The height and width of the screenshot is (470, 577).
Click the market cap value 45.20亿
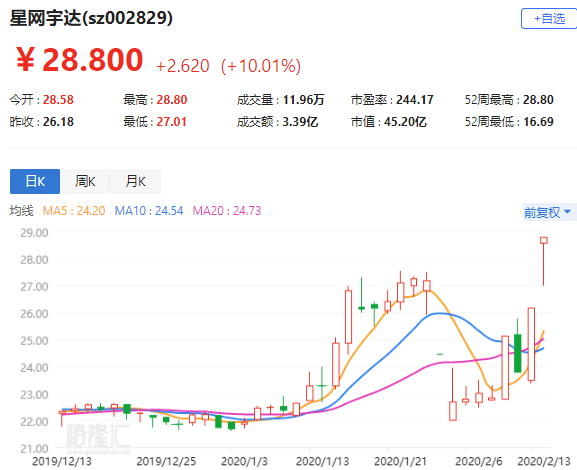pos(405,122)
